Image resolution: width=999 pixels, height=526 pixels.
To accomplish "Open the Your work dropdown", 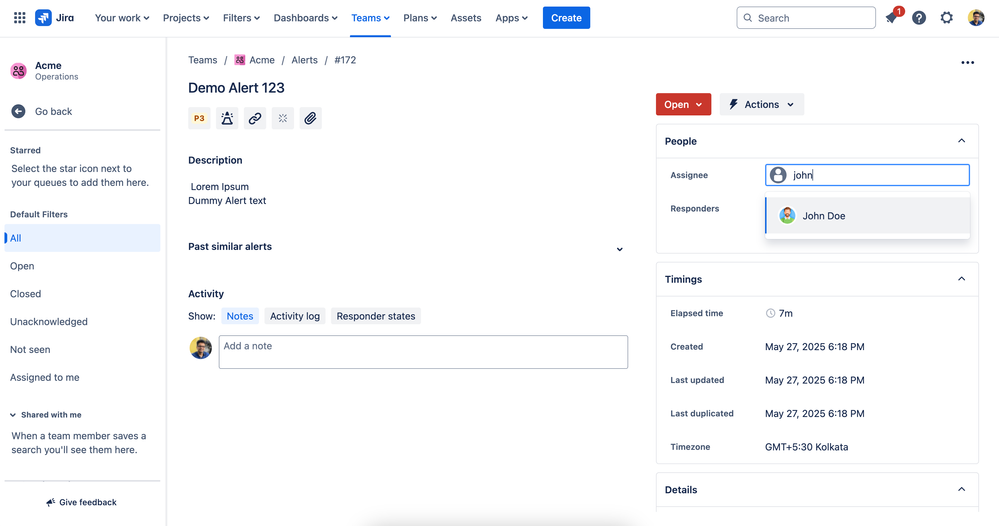I will [x=122, y=18].
